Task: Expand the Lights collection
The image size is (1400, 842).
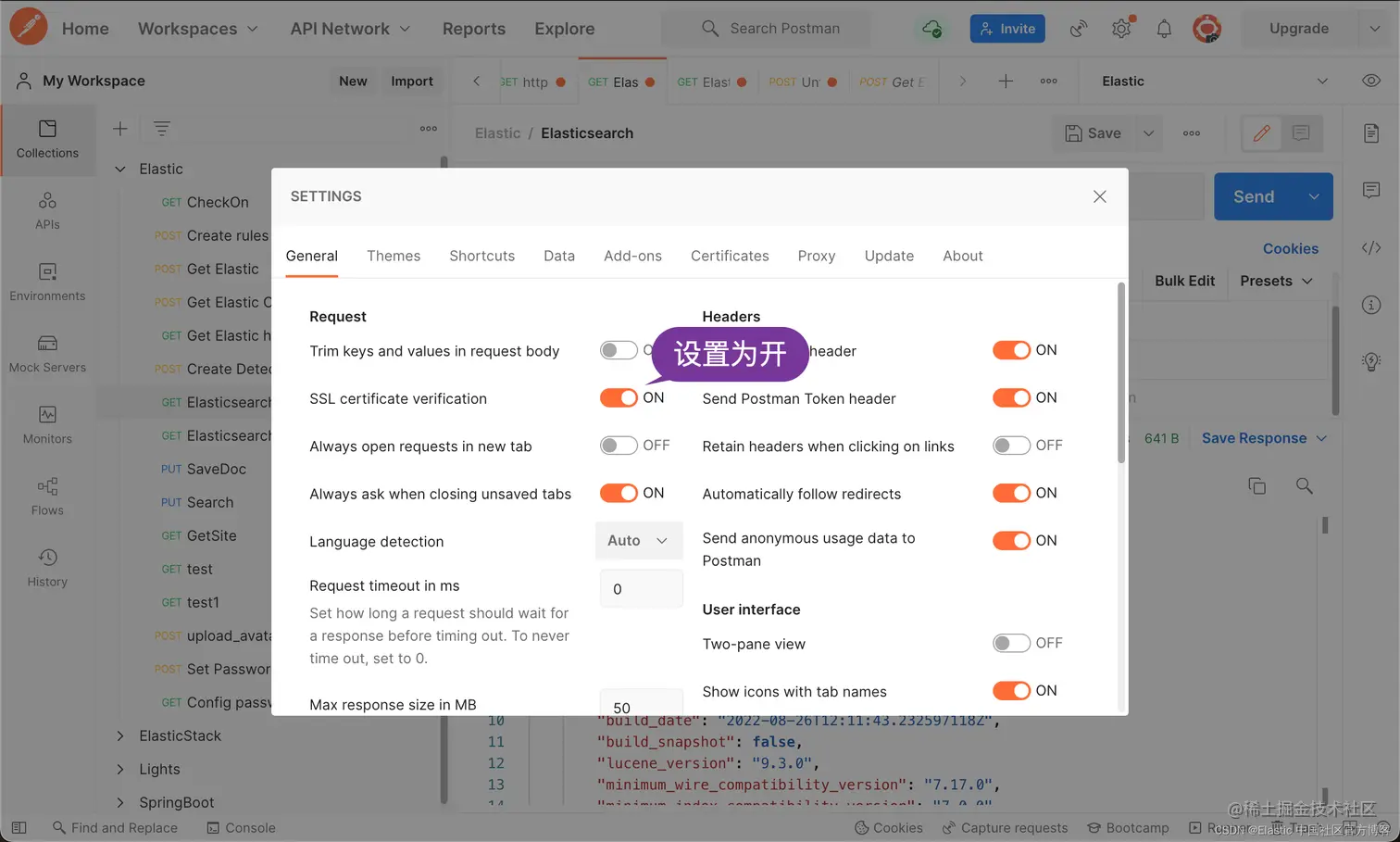Action: (120, 769)
